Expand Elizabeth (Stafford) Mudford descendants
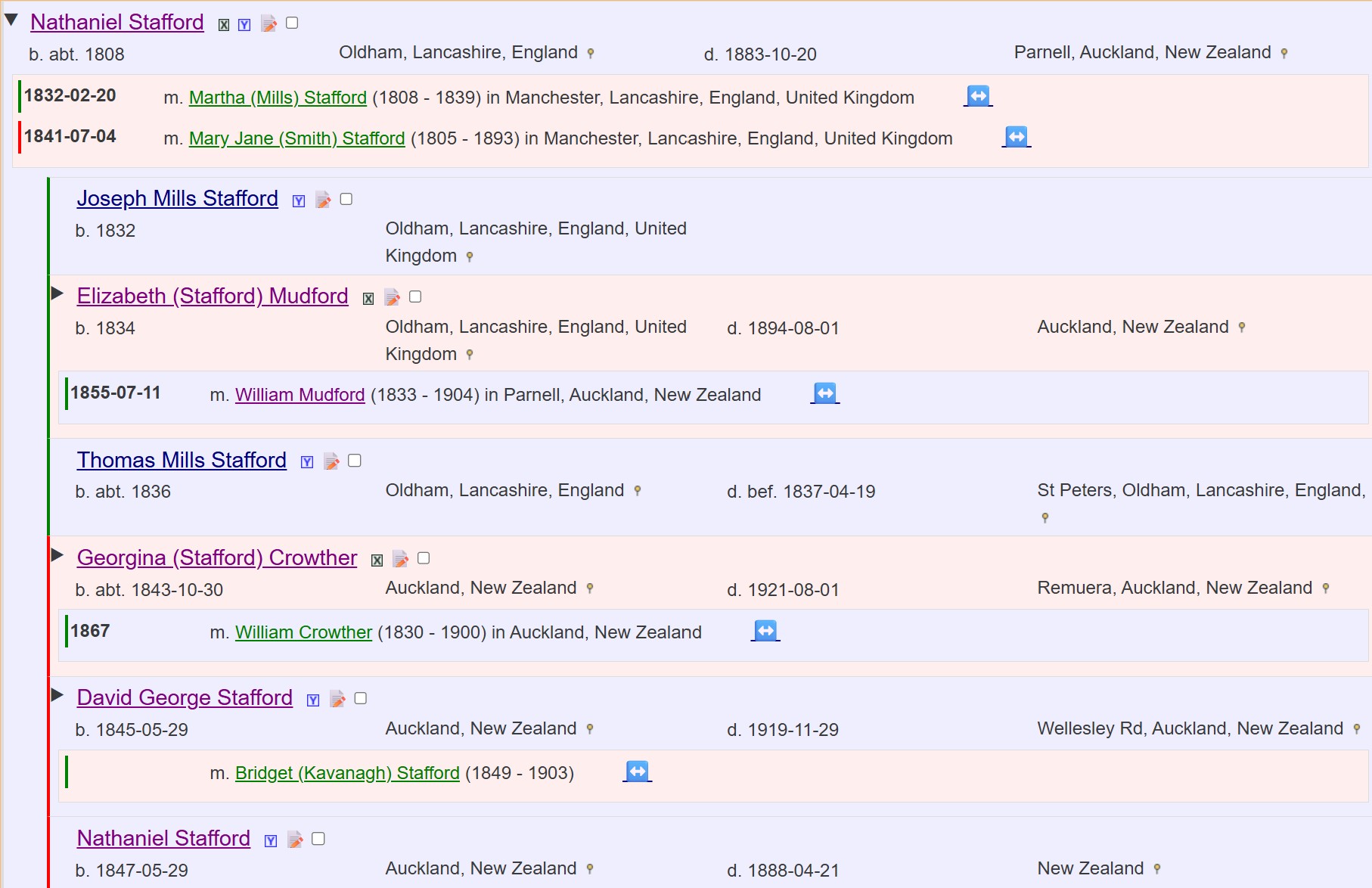 [x=57, y=293]
